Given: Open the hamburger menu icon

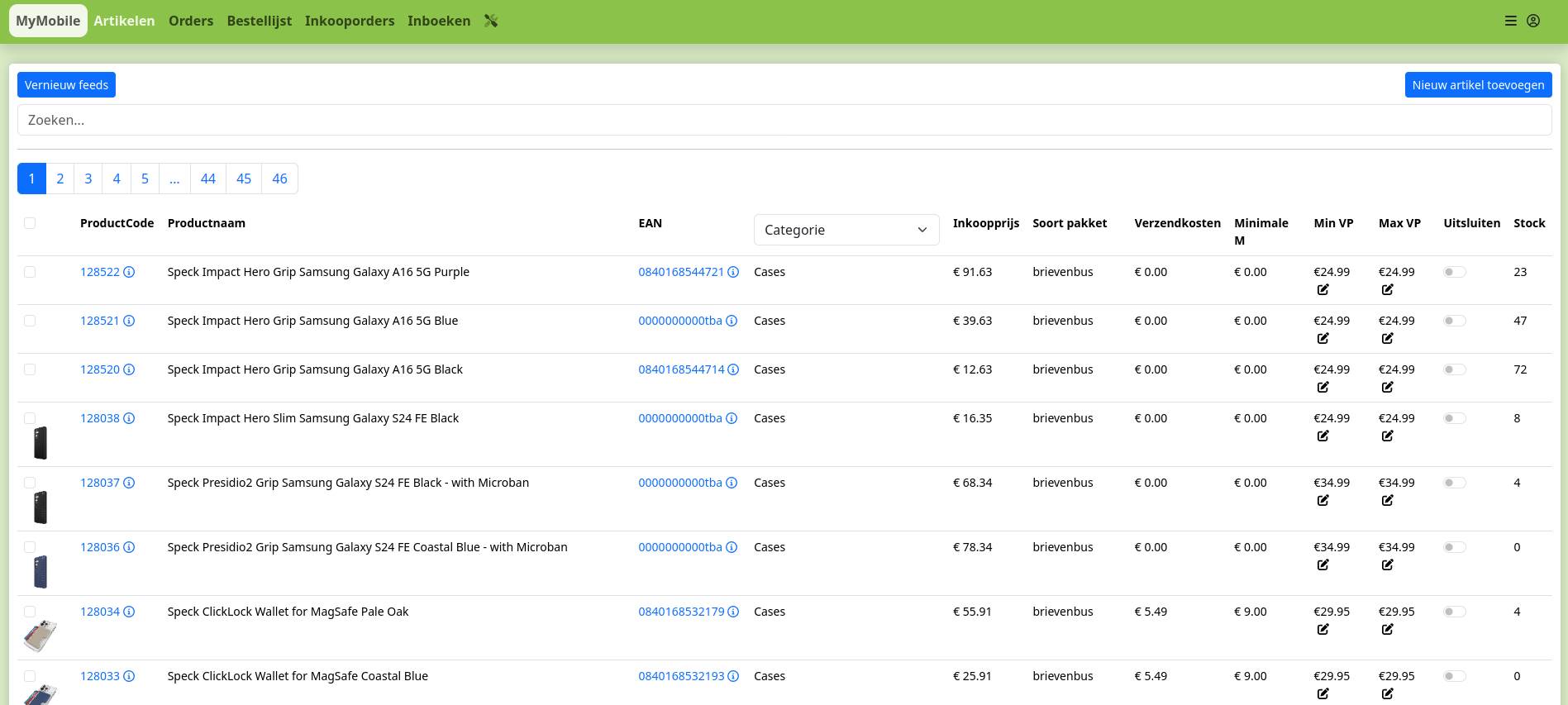Looking at the screenshot, I should pyautogui.click(x=1510, y=21).
